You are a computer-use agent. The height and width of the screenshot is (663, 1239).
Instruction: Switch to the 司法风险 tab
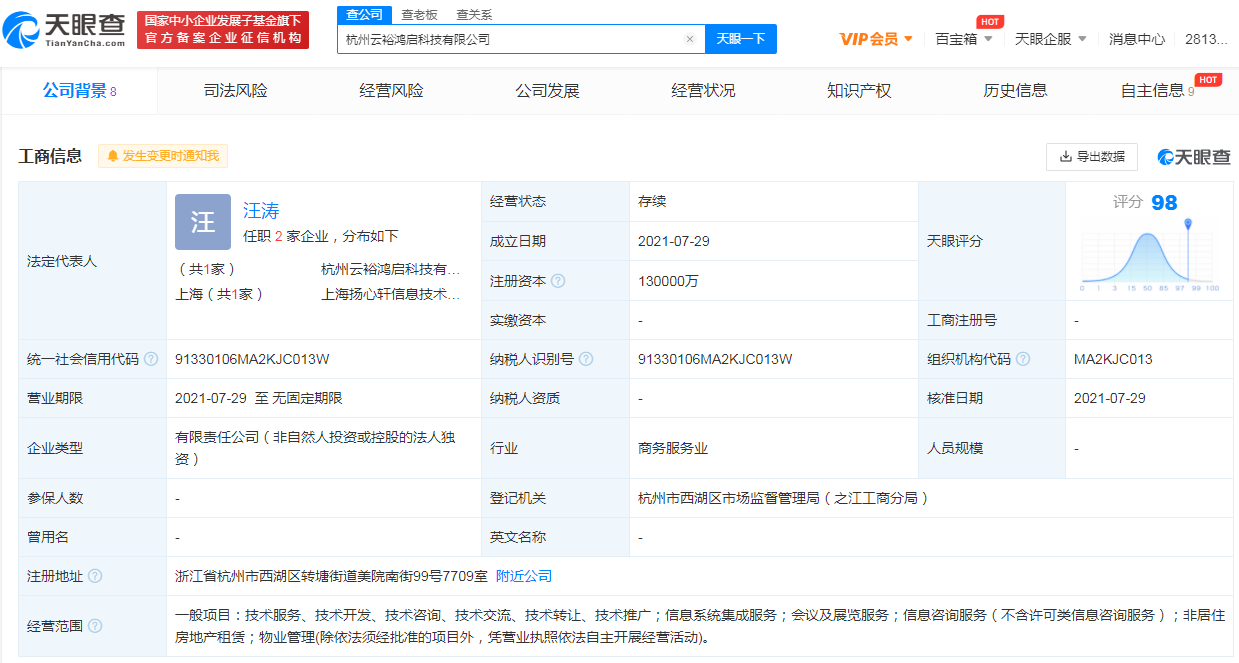coord(236,91)
